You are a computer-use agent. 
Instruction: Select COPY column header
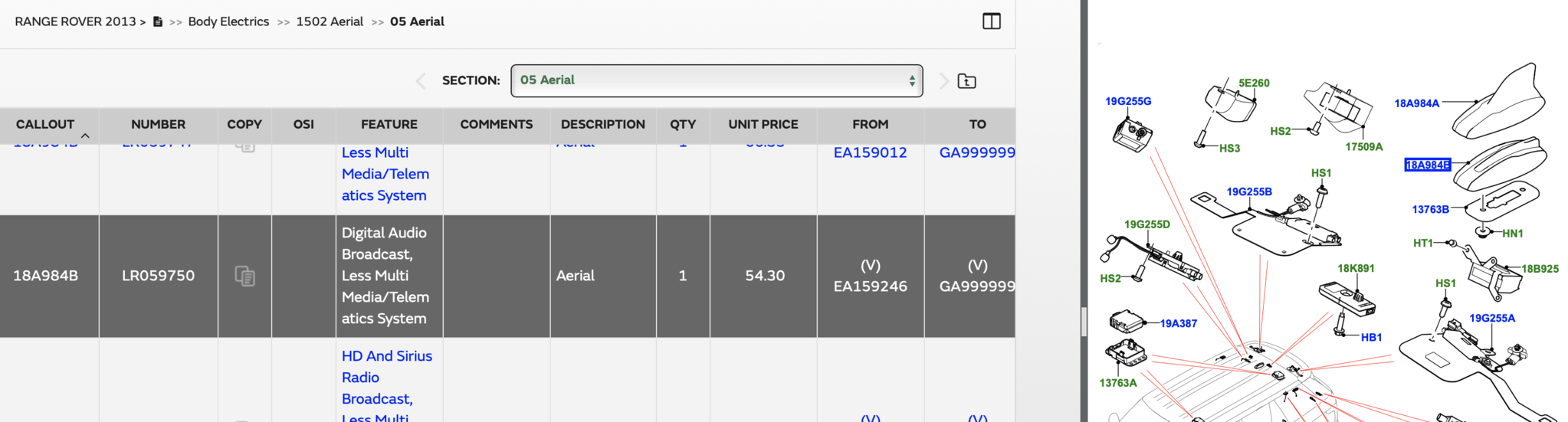(244, 124)
